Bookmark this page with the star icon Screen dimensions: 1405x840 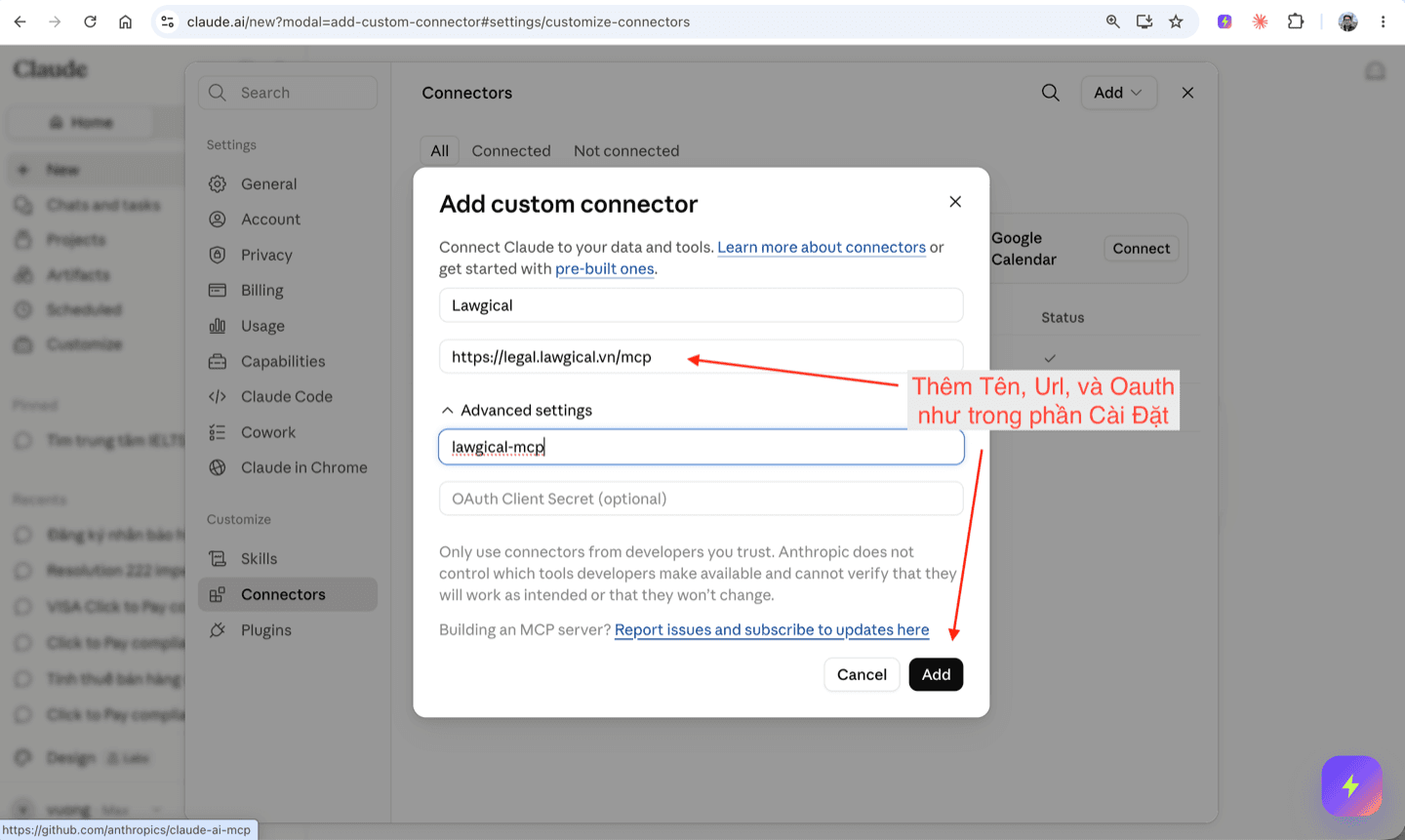click(x=1176, y=21)
